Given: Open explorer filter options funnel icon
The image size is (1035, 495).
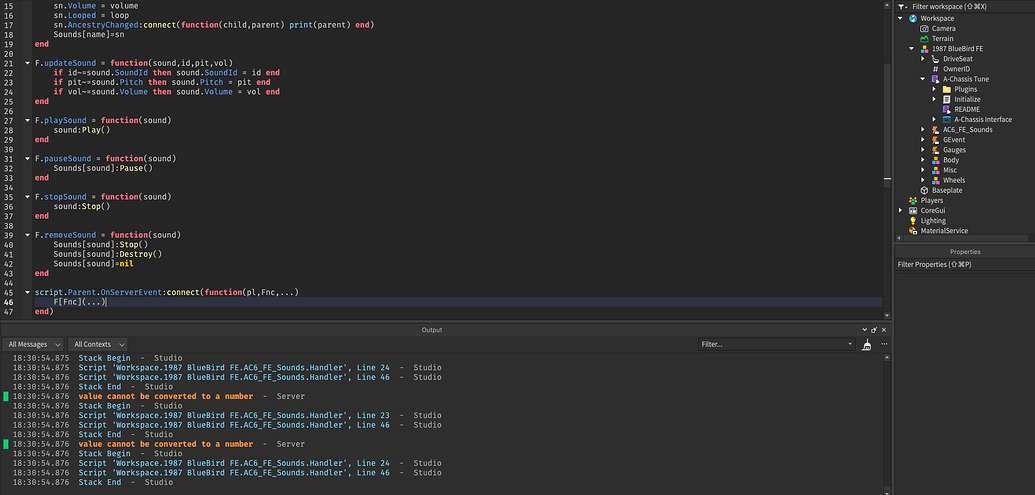Looking at the screenshot, I should click(x=902, y=6).
